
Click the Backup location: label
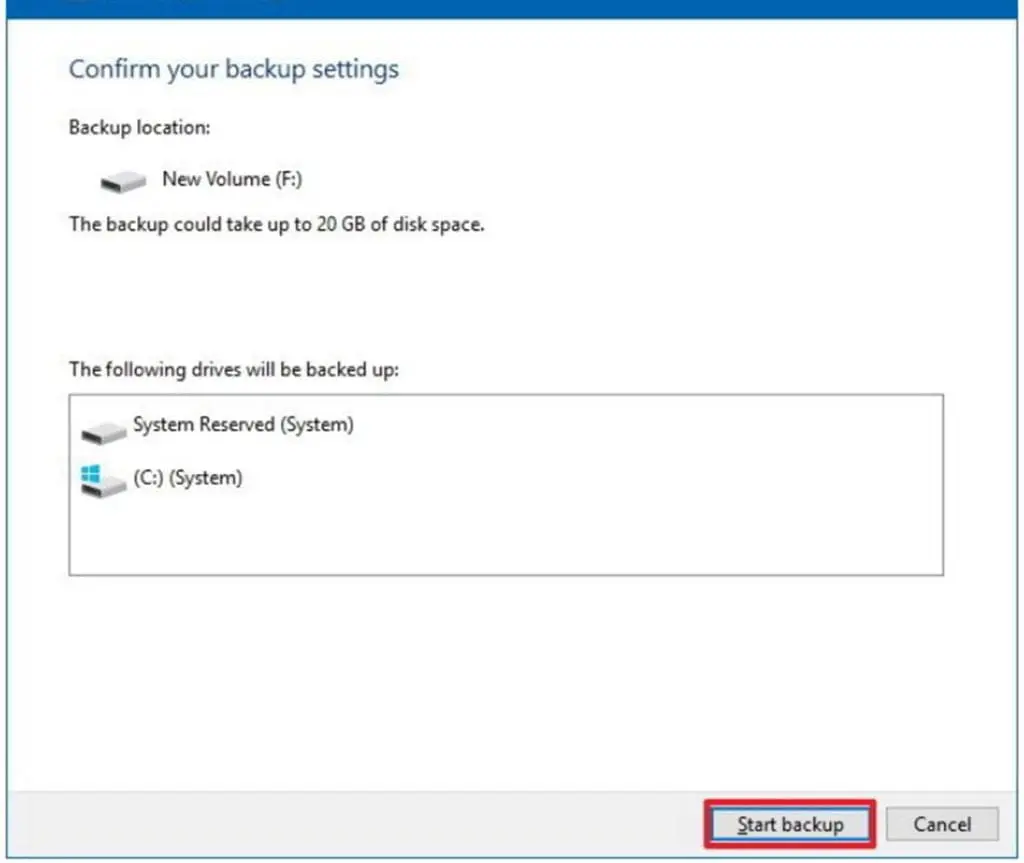139,127
